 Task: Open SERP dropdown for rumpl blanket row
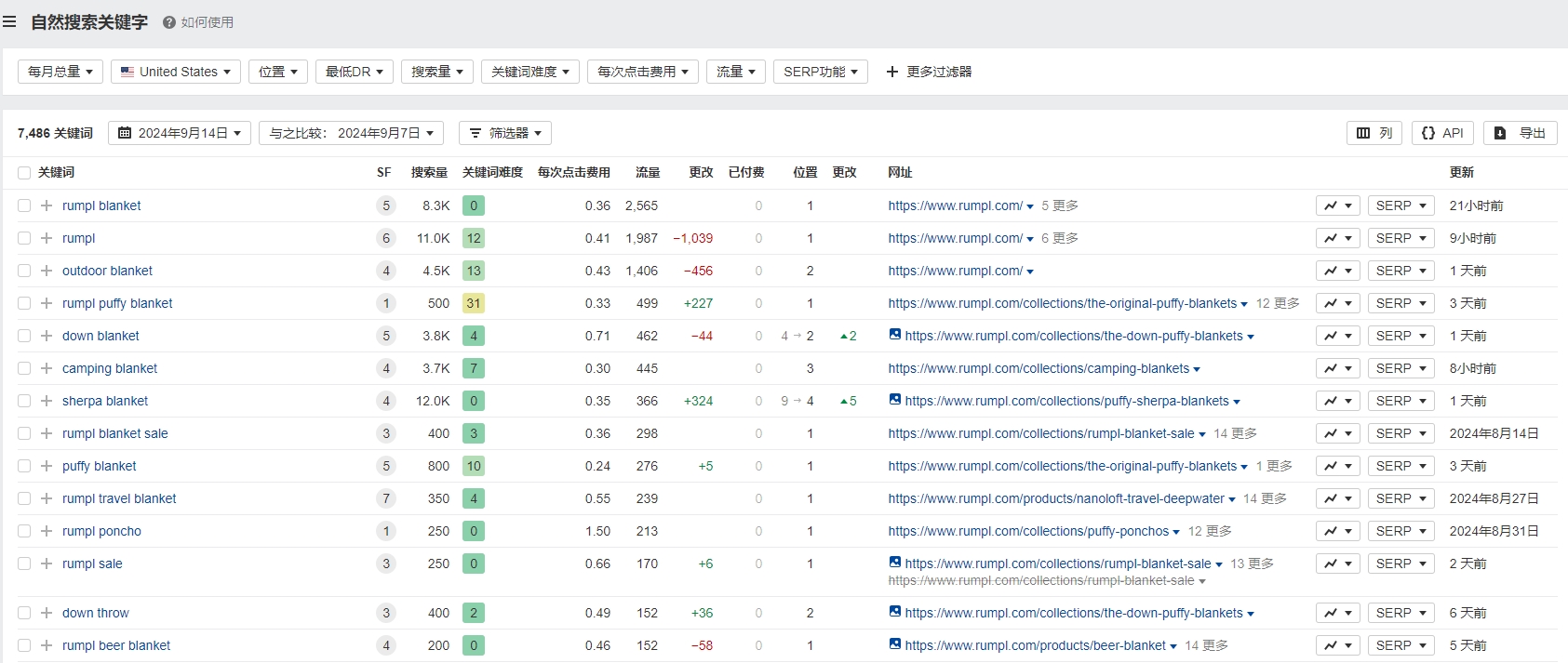pos(1401,206)
